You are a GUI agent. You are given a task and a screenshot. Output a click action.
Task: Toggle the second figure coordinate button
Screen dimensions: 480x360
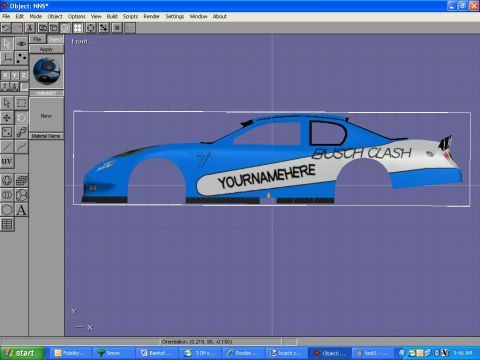tap(14, 87)
